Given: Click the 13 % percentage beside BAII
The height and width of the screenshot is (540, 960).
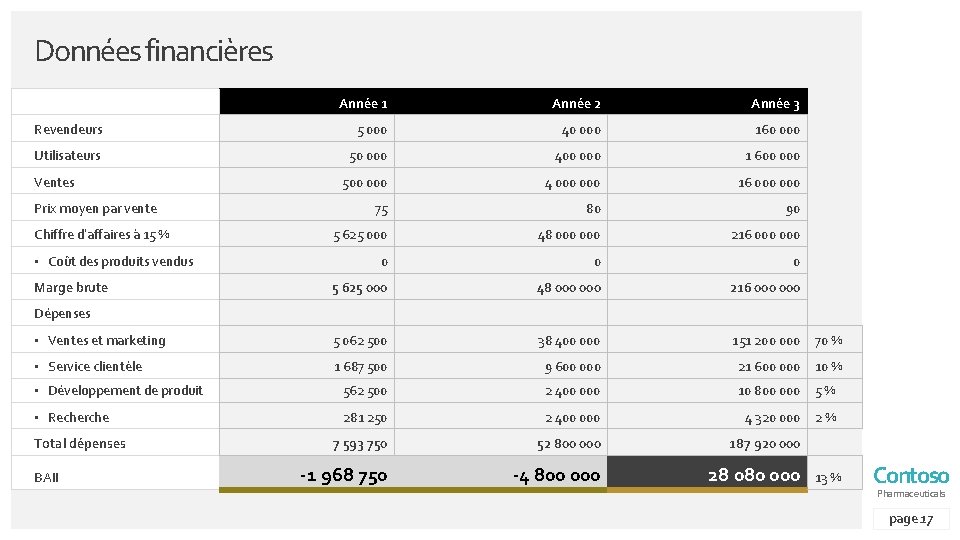Looking at the screenshot, I should (828, 478).
